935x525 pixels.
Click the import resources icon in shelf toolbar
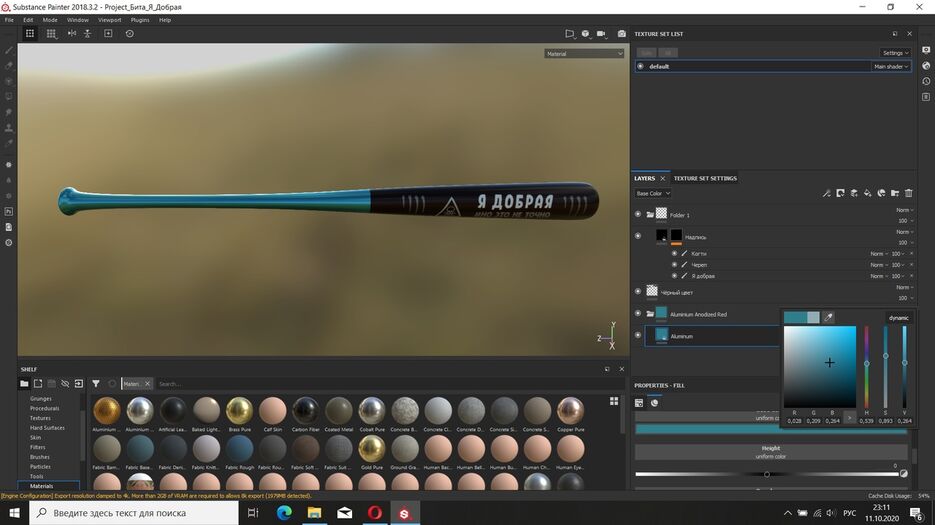coord(79,384)
